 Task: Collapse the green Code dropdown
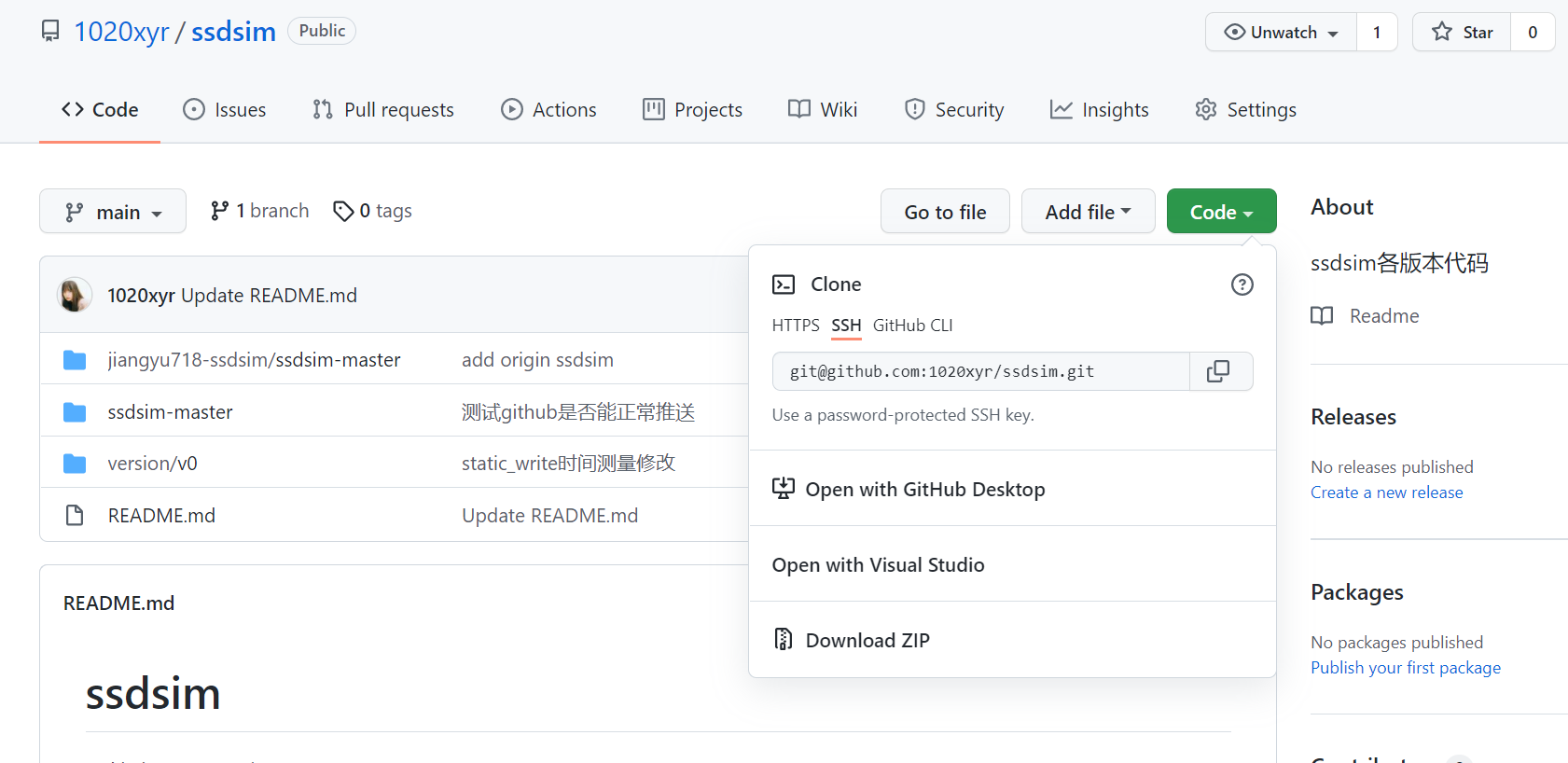(x=1221, y=212)
